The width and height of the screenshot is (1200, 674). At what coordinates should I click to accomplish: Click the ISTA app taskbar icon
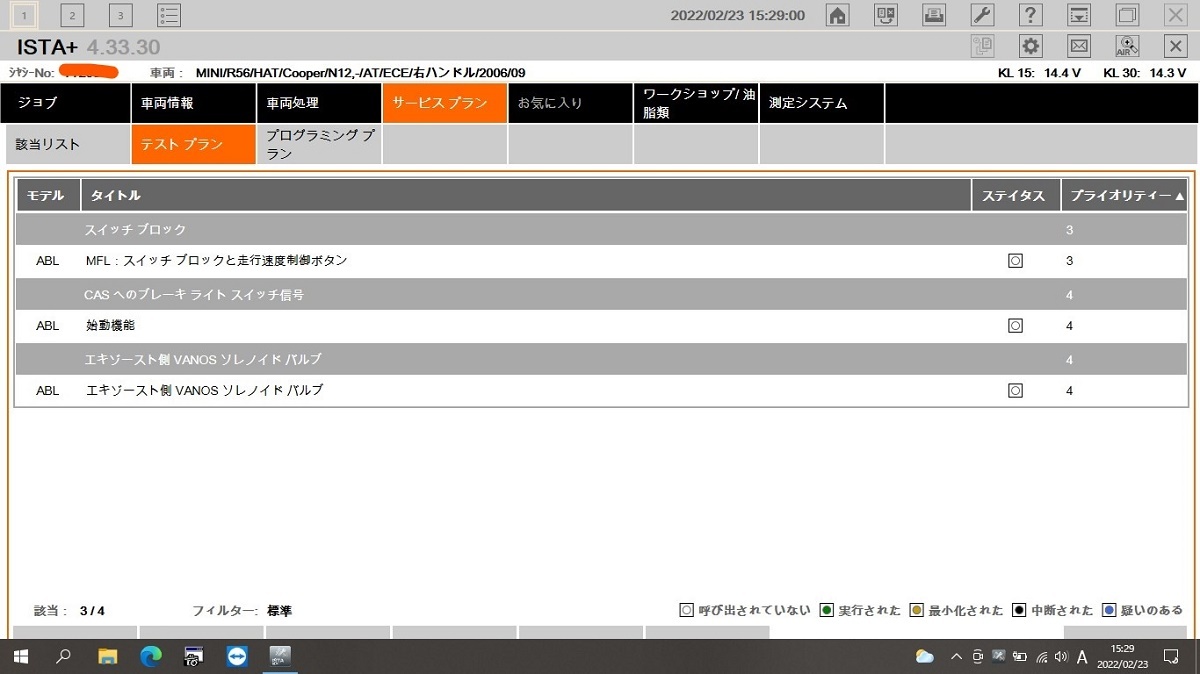[x=280, y=657]
